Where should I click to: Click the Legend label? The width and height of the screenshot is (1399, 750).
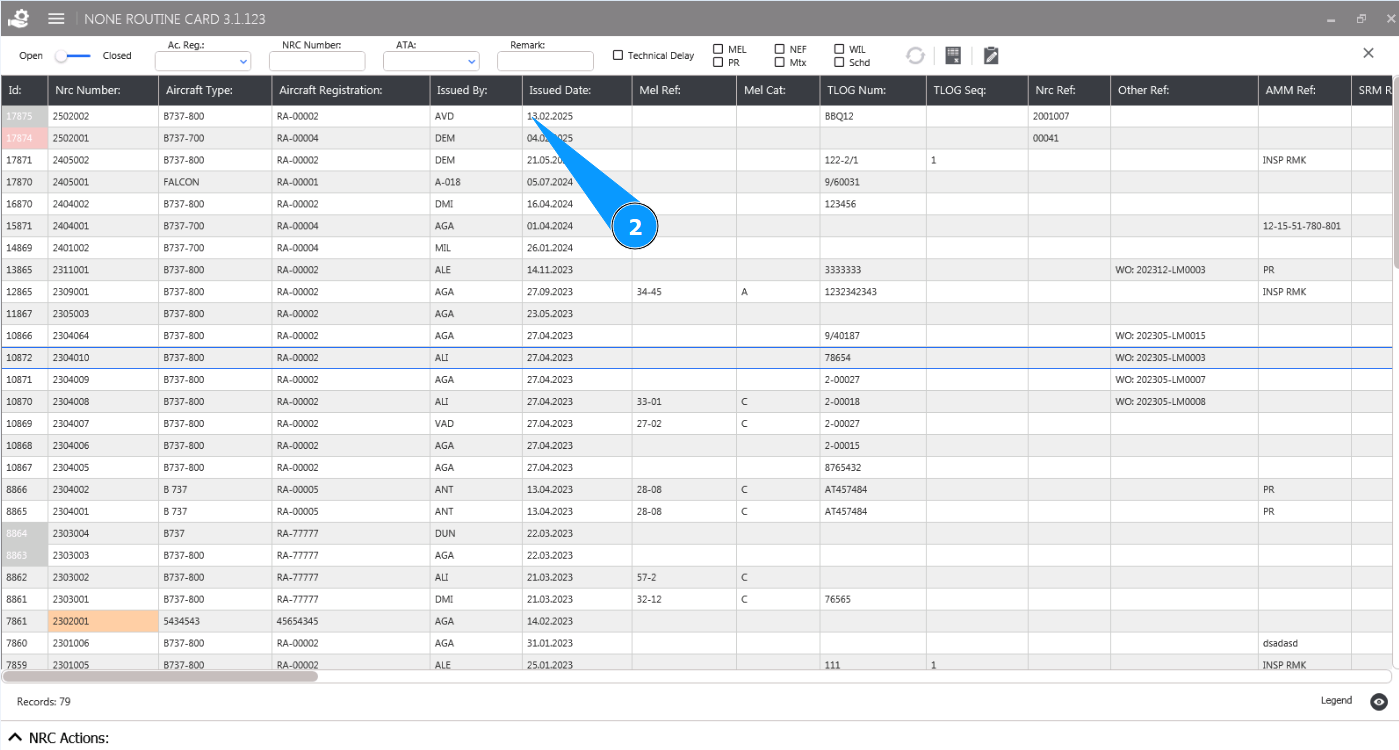click(x=1336, y=701)
